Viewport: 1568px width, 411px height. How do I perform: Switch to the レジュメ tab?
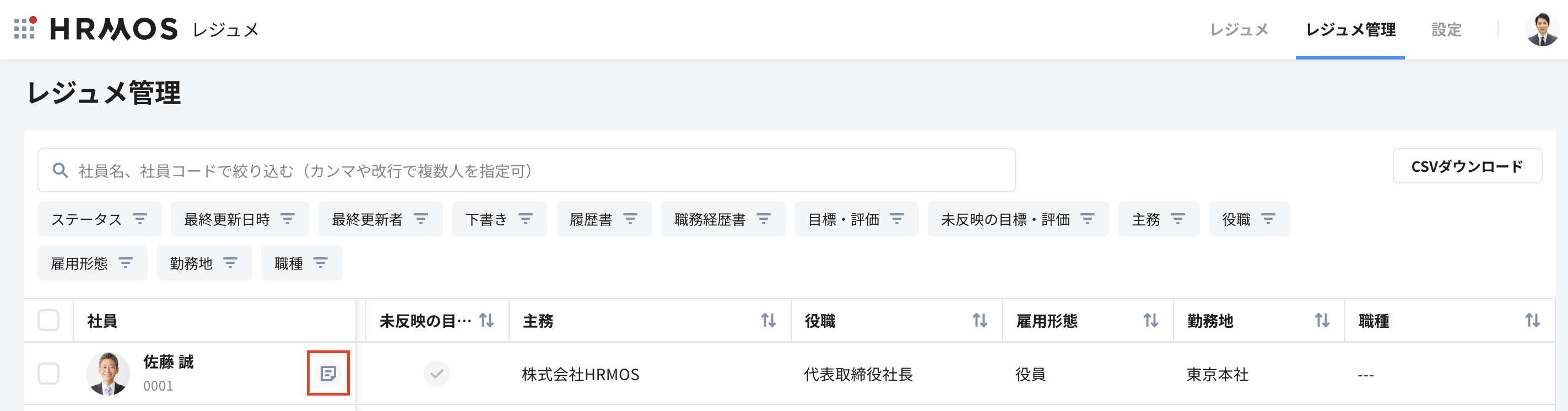[x=1239, y=29]
